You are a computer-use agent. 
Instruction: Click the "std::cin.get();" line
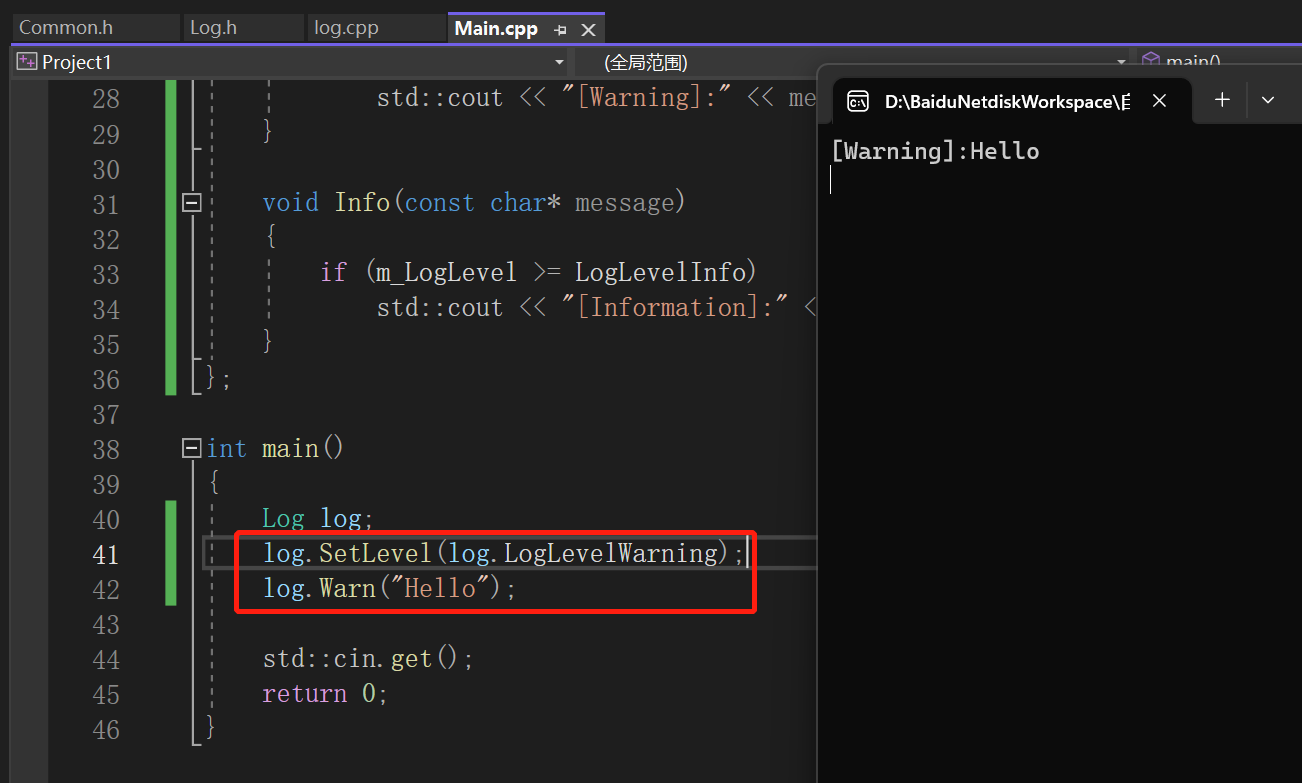(367, 658)
